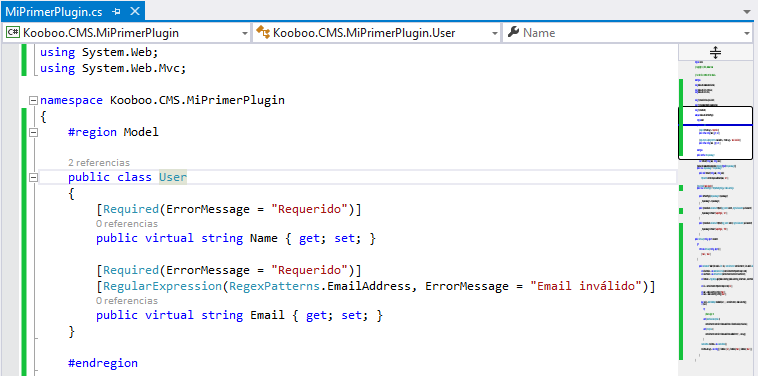Click the Email property identifier
Screen dimensions: 758x376
click(267, 315)
